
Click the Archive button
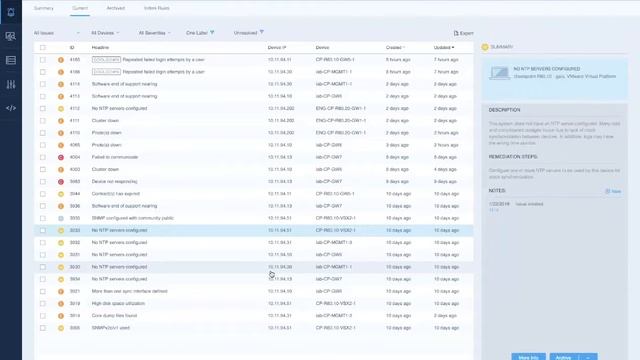pos(564,357)
